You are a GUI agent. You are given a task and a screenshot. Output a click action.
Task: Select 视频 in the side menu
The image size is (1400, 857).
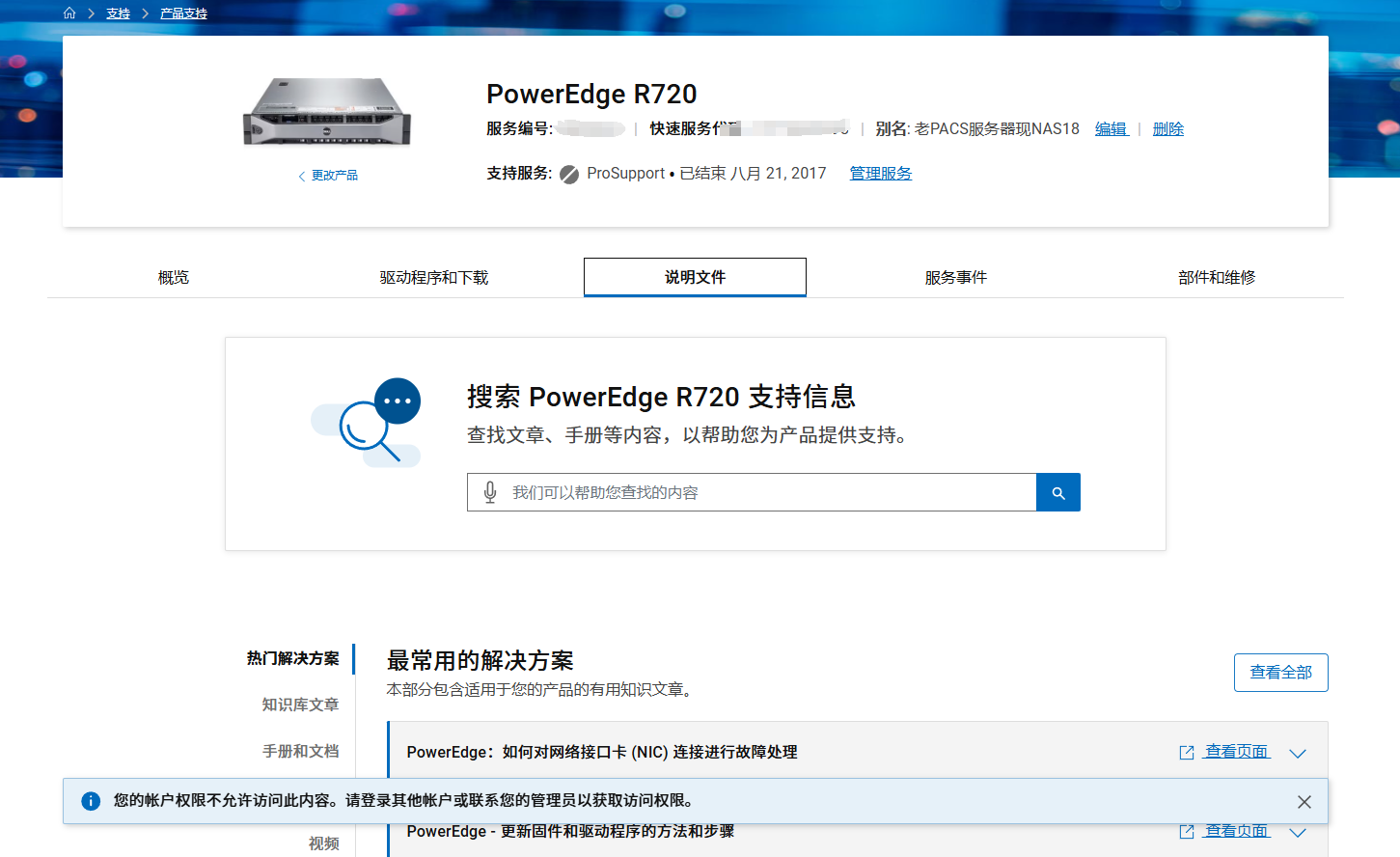[x=324, y=843]
